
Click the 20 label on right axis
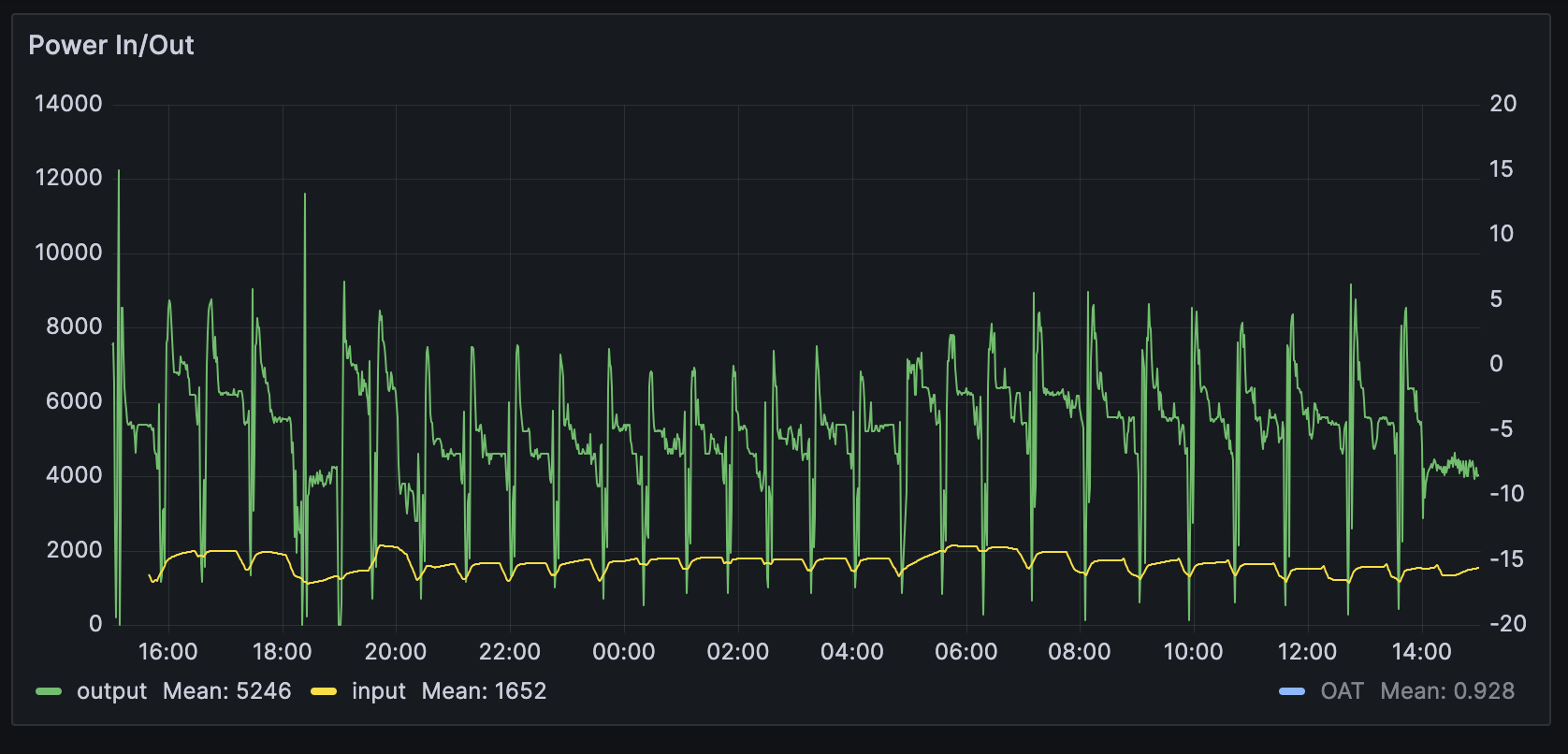tap(1503, 104)
